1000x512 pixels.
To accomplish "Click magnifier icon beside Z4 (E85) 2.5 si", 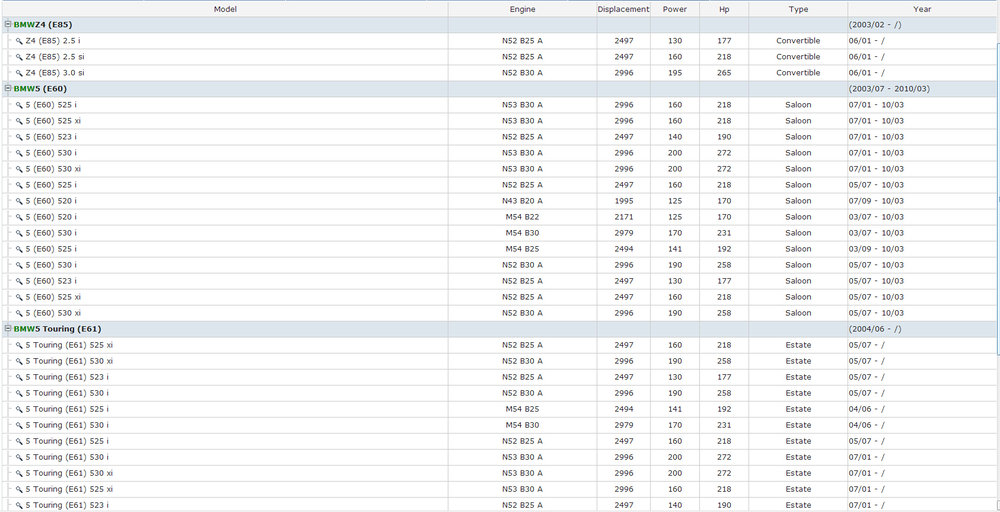I will (x=19, y=57).
